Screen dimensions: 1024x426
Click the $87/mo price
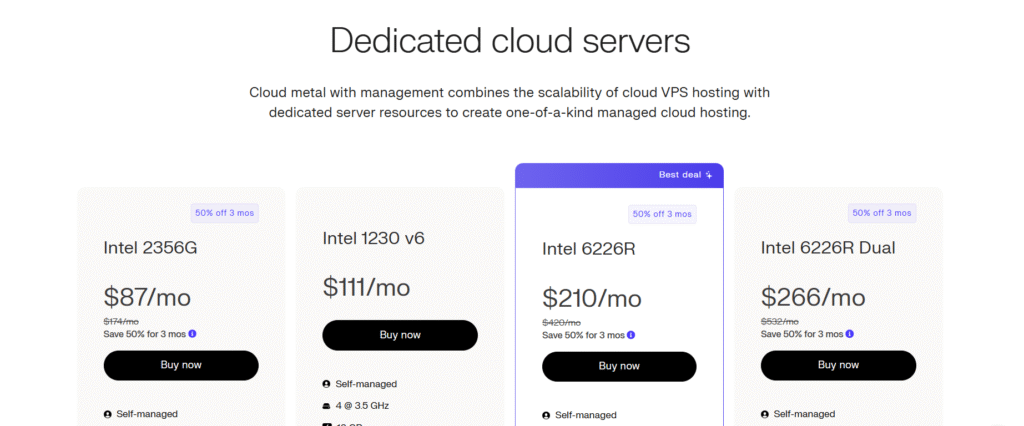click(x=147, y=297)
